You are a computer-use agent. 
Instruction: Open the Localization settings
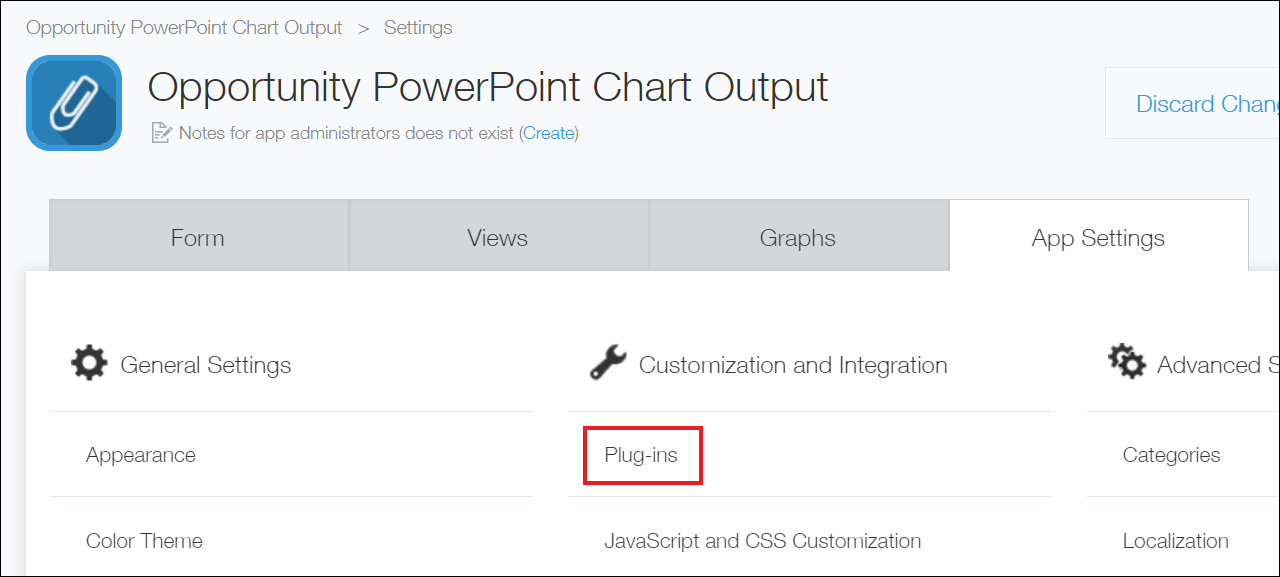click(x=1175, y=541)
